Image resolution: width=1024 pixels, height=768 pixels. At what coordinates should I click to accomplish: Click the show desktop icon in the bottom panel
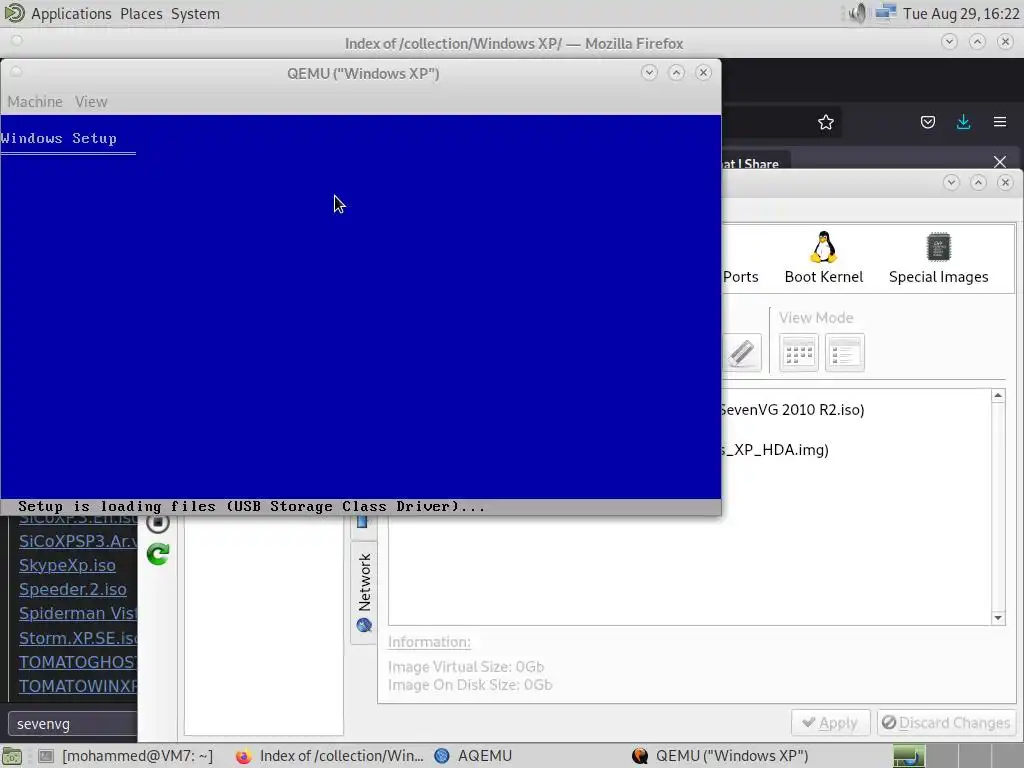[12, 756]
